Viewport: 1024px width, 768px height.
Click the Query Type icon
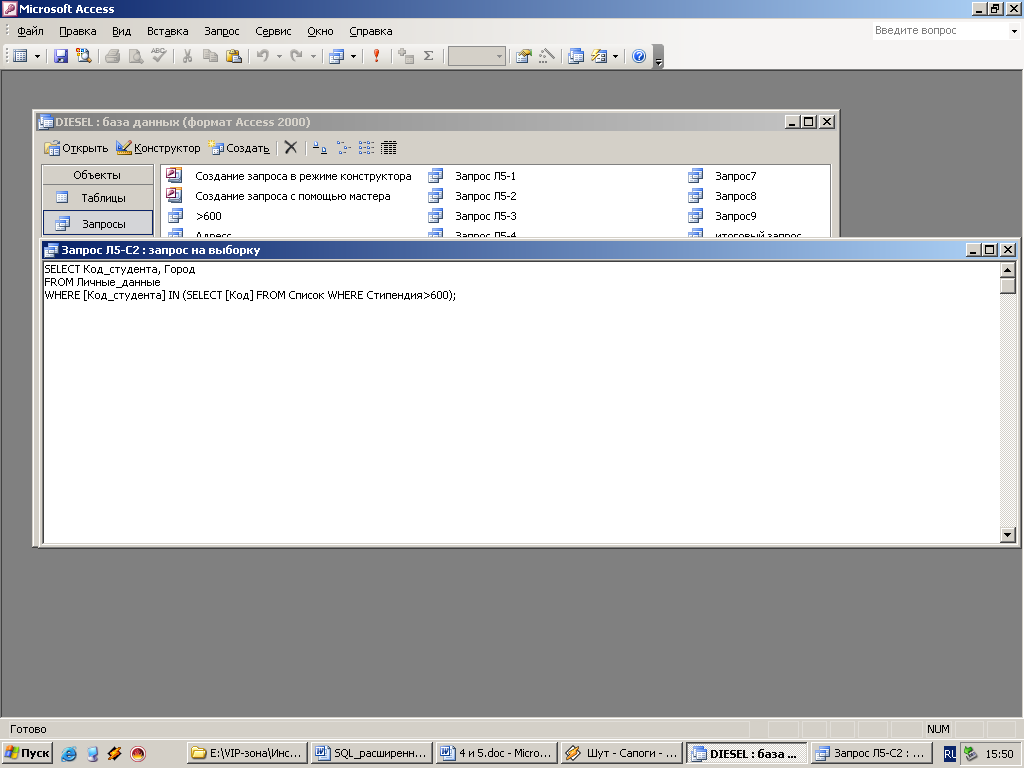point(336,56)
